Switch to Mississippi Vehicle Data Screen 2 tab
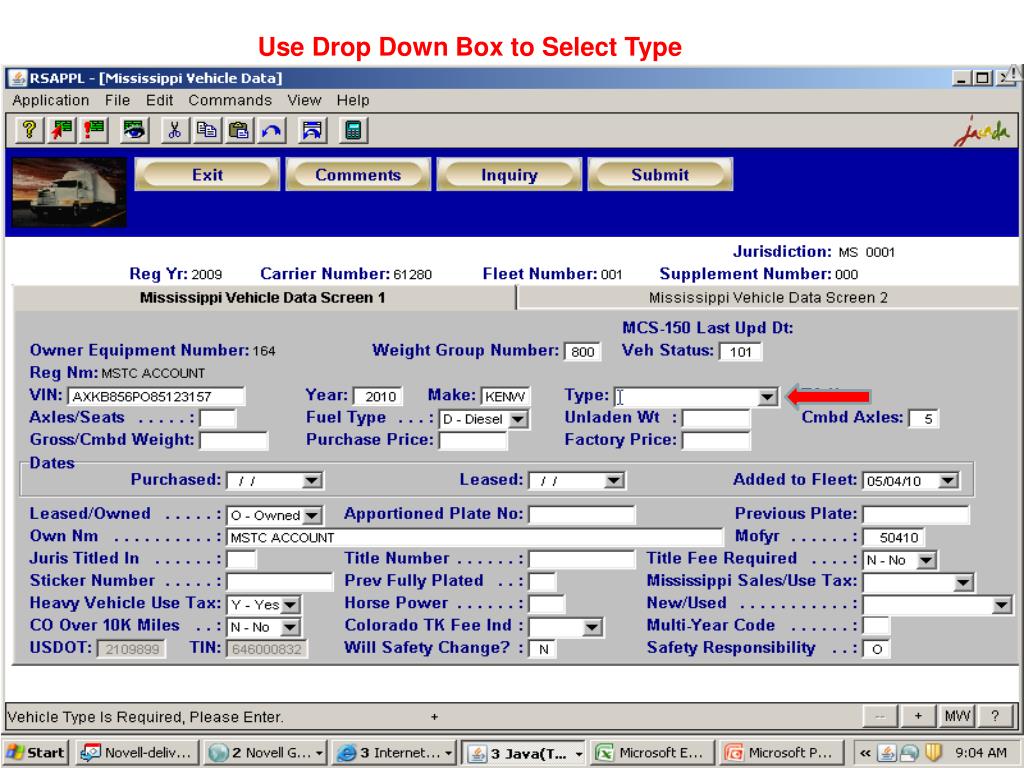 pyautogui.click(x=767, y=297)
